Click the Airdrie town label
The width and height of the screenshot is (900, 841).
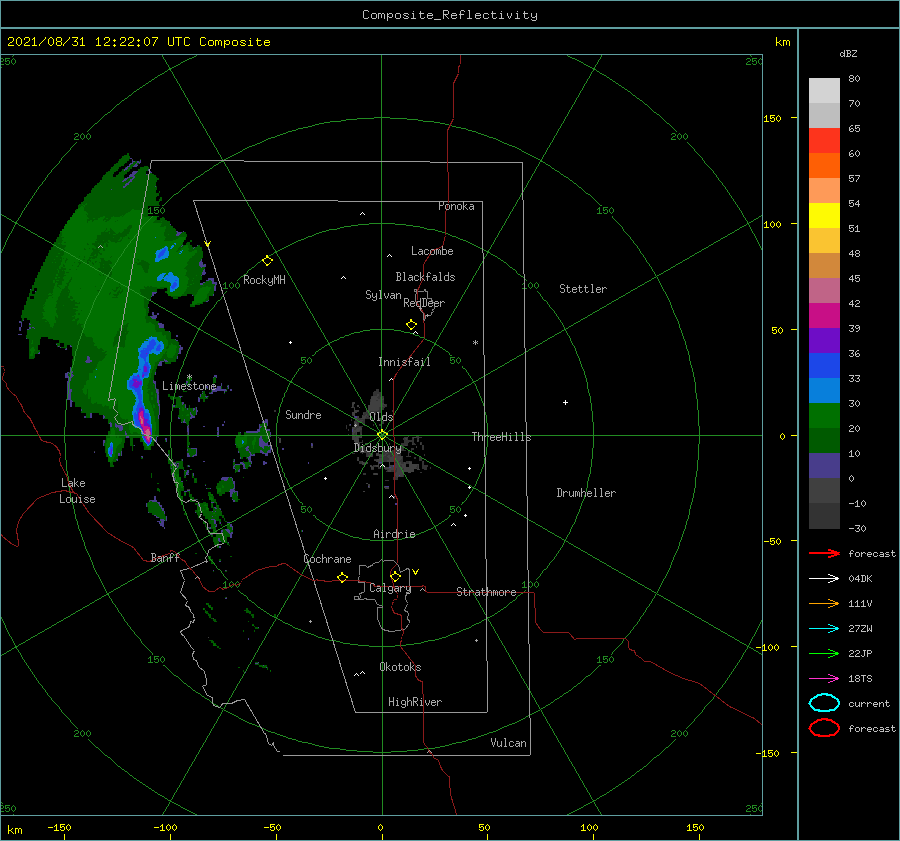pyautogui.click(x=394, y=534)
